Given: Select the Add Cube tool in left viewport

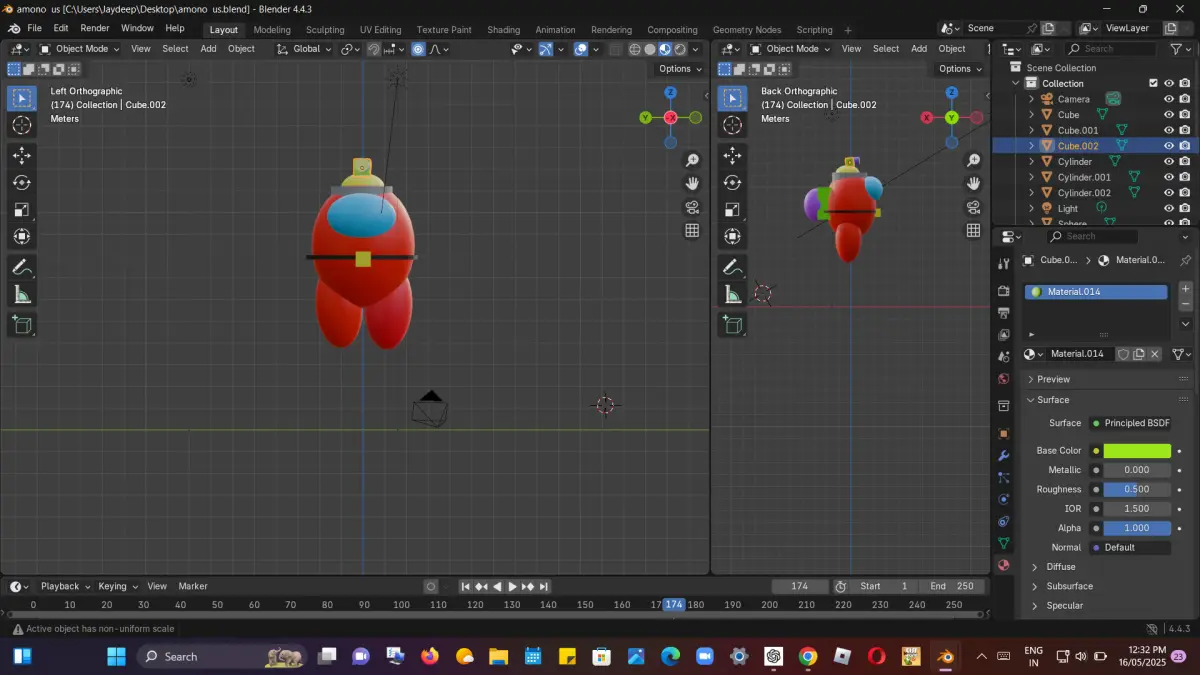Looking at the screenshot, I should pyautogui.click(x=22, y=324).
